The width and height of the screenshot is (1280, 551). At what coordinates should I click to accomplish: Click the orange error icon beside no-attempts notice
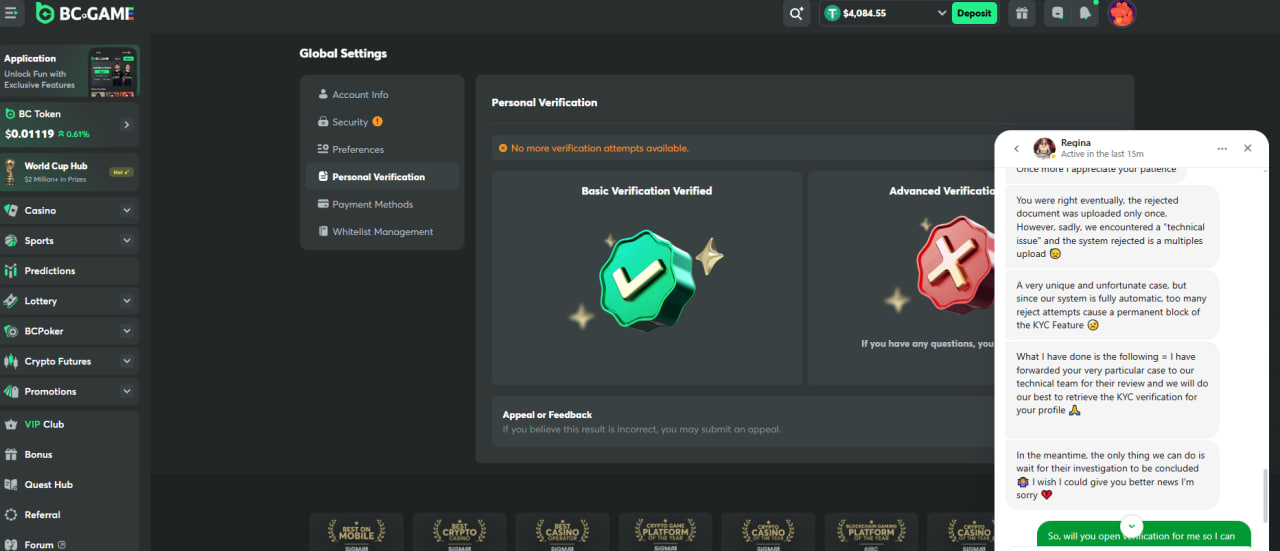(503, 148)
